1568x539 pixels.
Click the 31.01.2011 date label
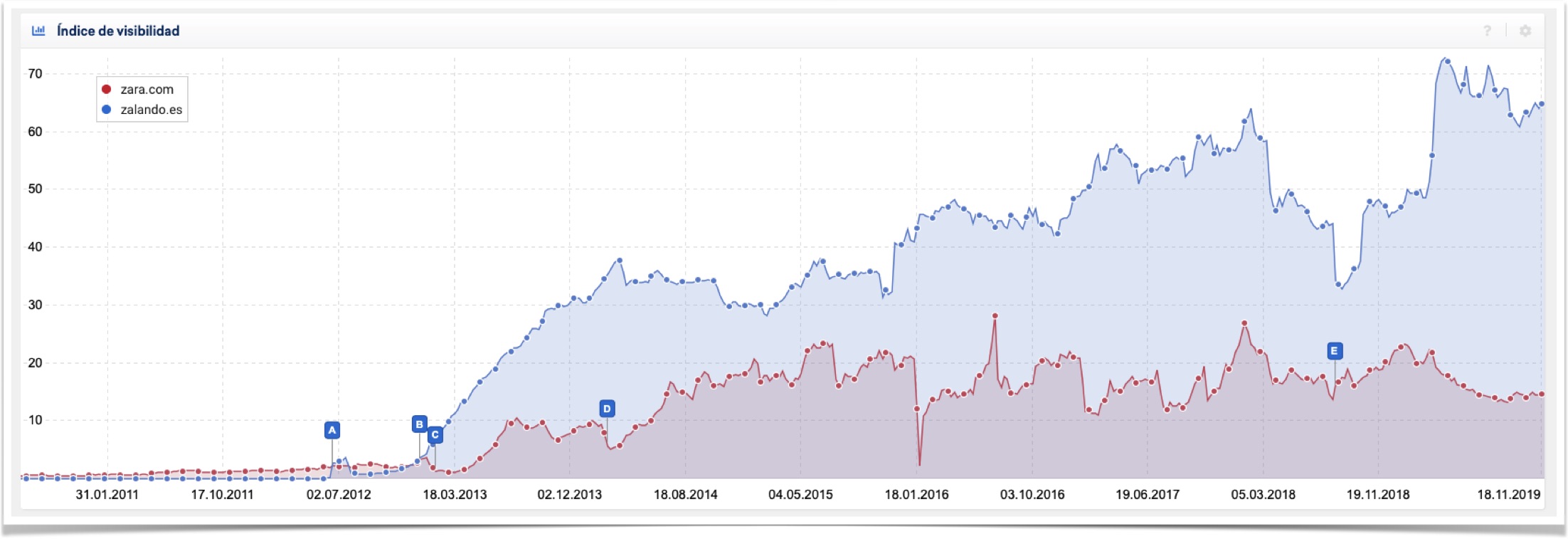click(x=107, y=494)
